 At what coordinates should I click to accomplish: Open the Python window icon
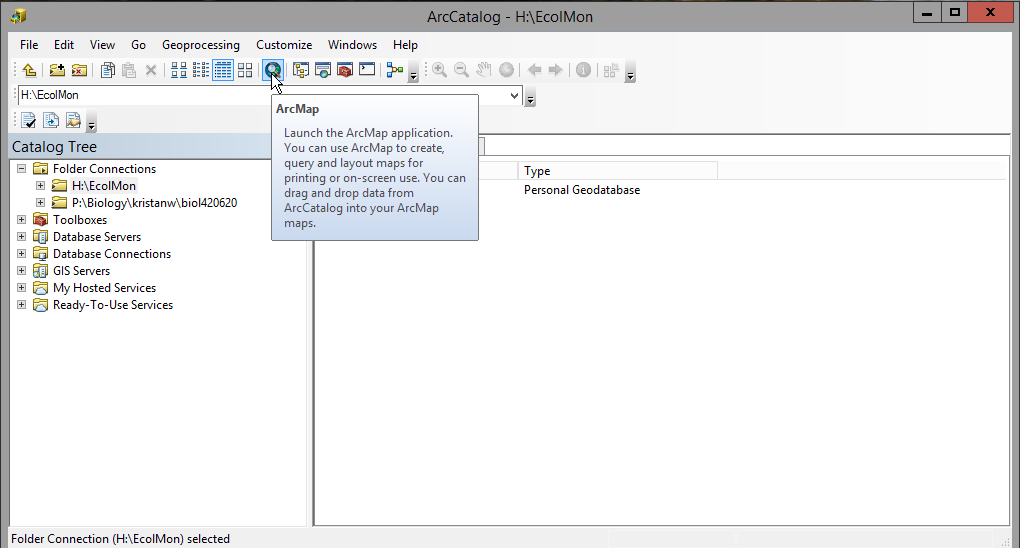pos(367,70)
